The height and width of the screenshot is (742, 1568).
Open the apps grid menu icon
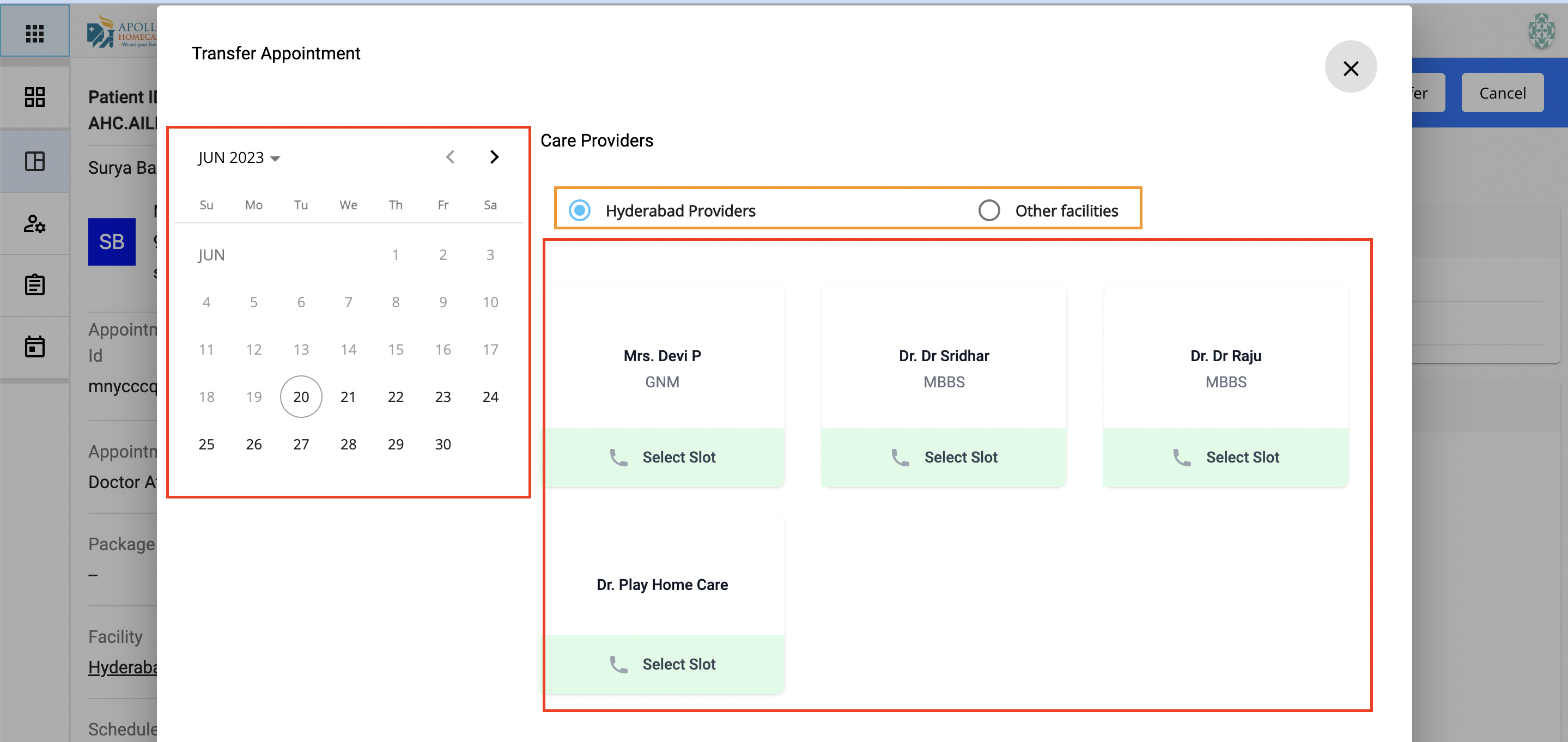tap(35, 33)
